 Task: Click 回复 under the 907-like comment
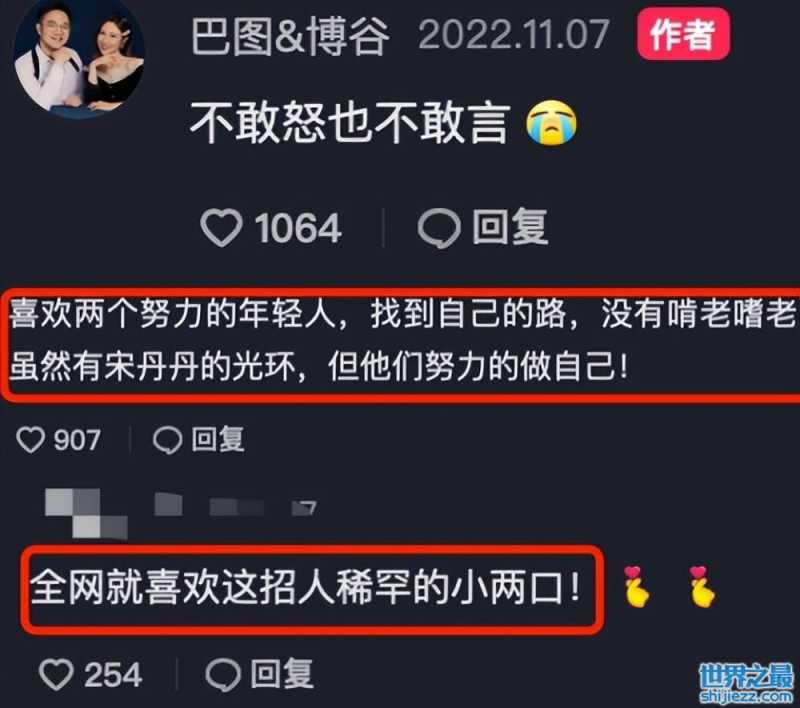click(x=218, y=439)
